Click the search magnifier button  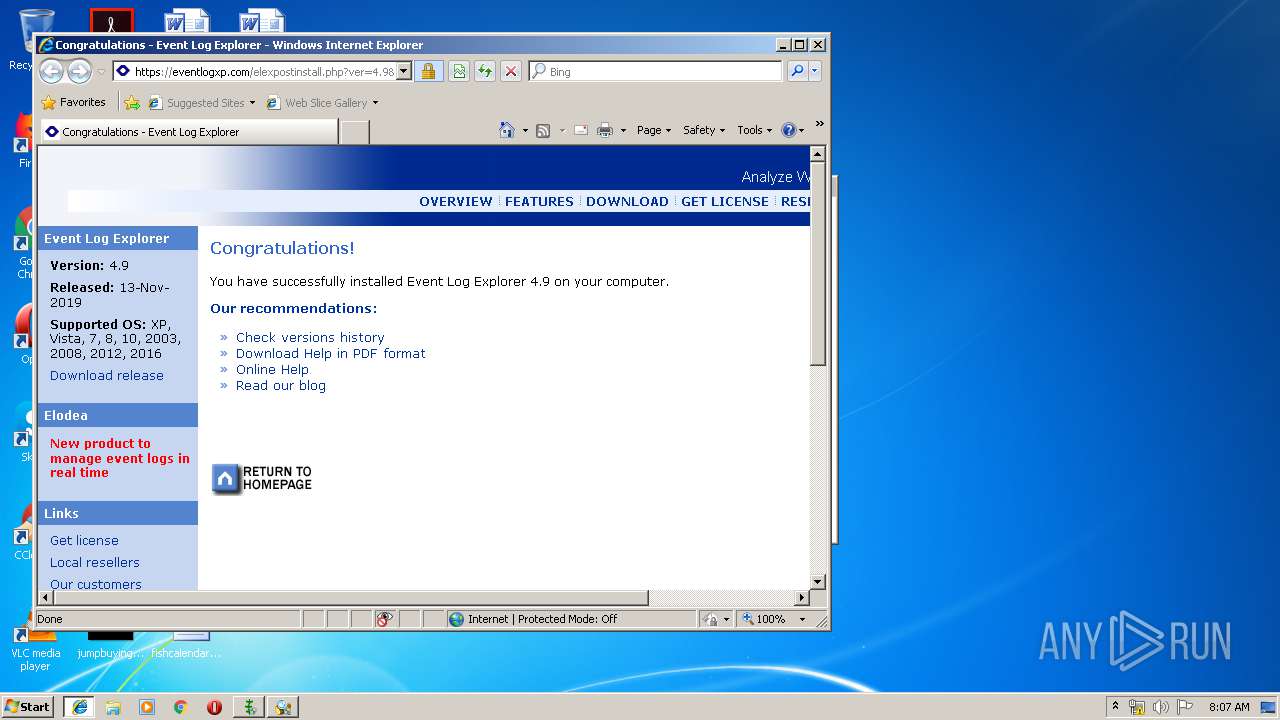(x=797, y=71)
